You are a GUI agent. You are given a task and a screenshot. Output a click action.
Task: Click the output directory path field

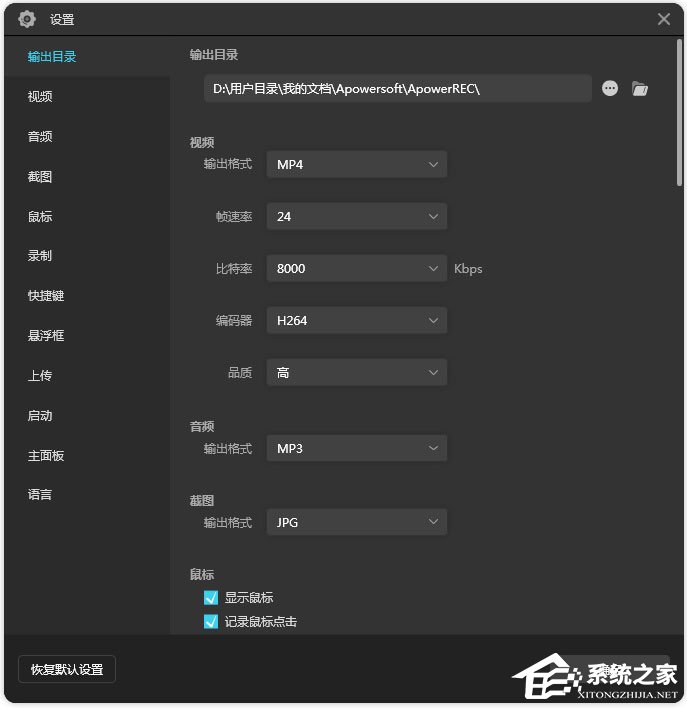(397, 89)
